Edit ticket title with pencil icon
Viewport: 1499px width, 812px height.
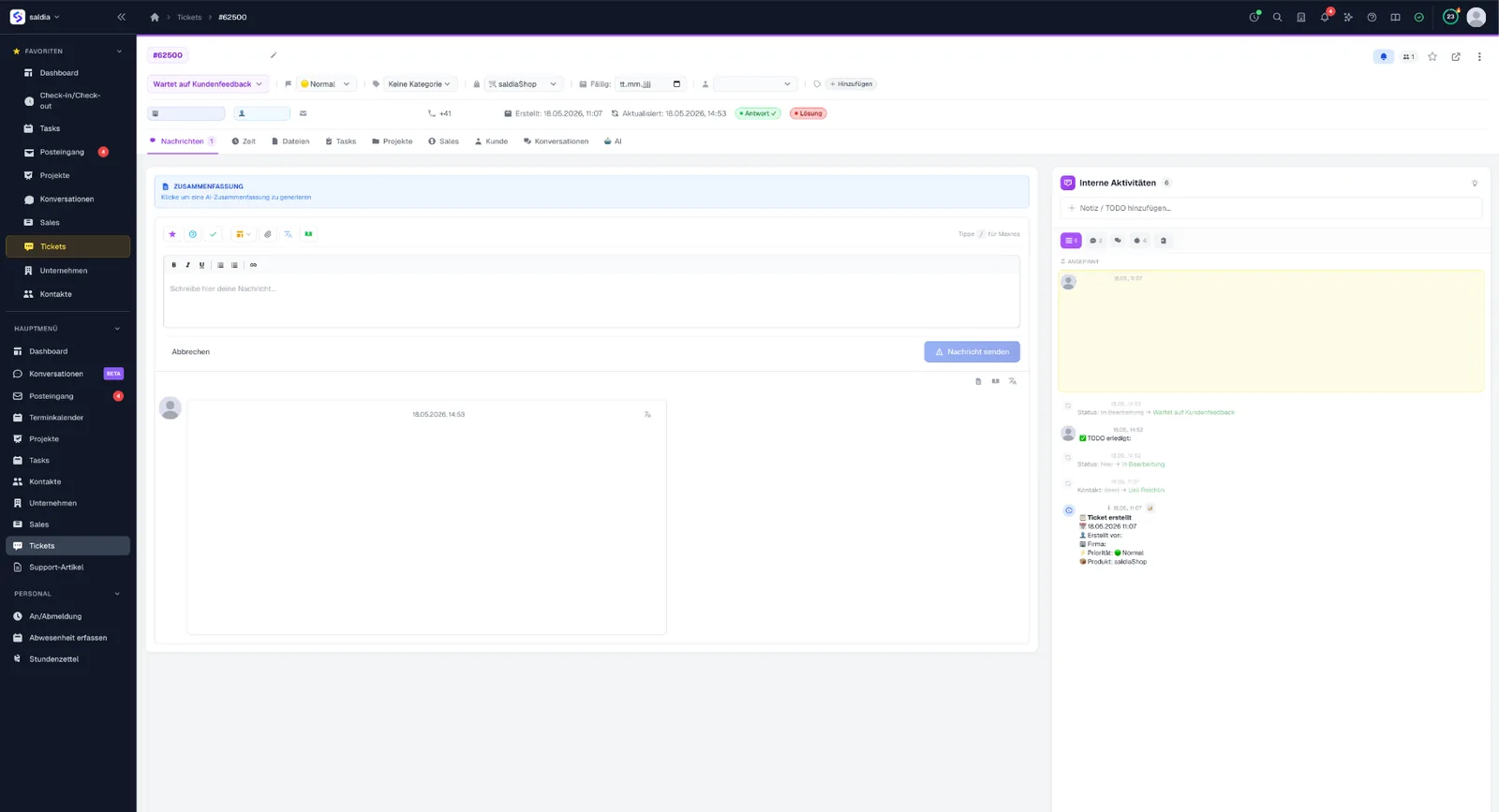274,55
